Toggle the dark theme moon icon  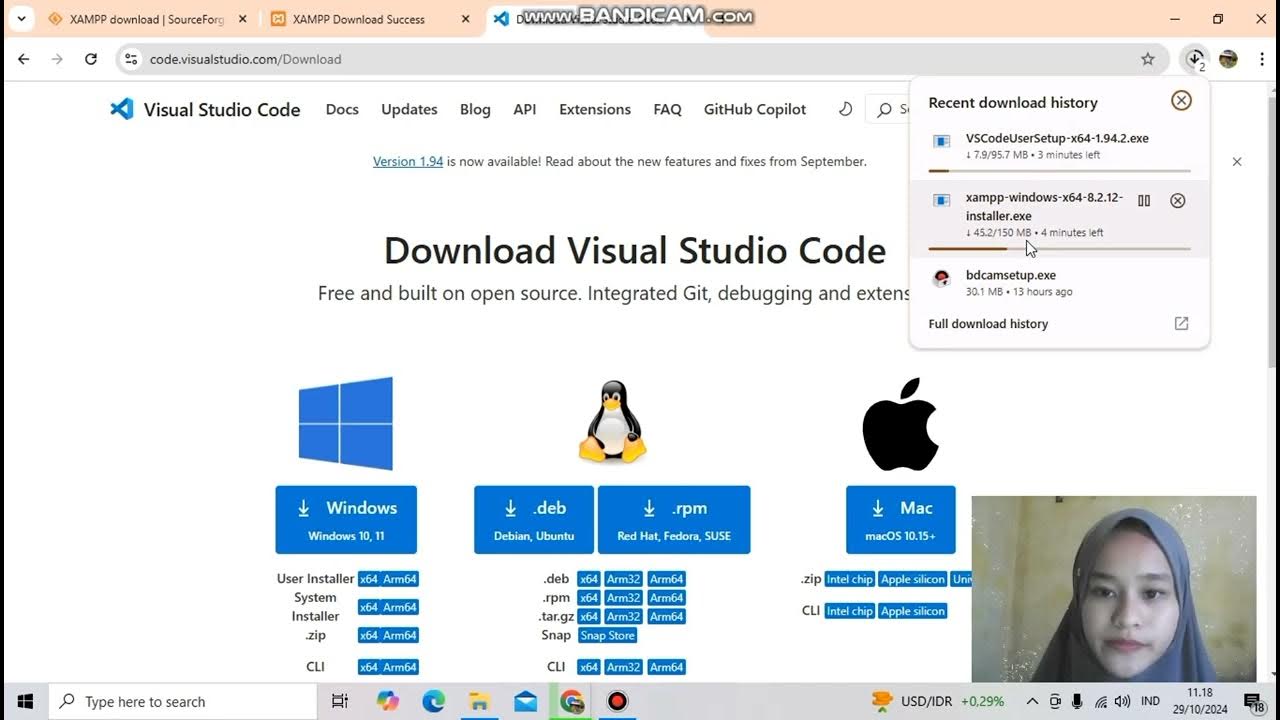845,109
